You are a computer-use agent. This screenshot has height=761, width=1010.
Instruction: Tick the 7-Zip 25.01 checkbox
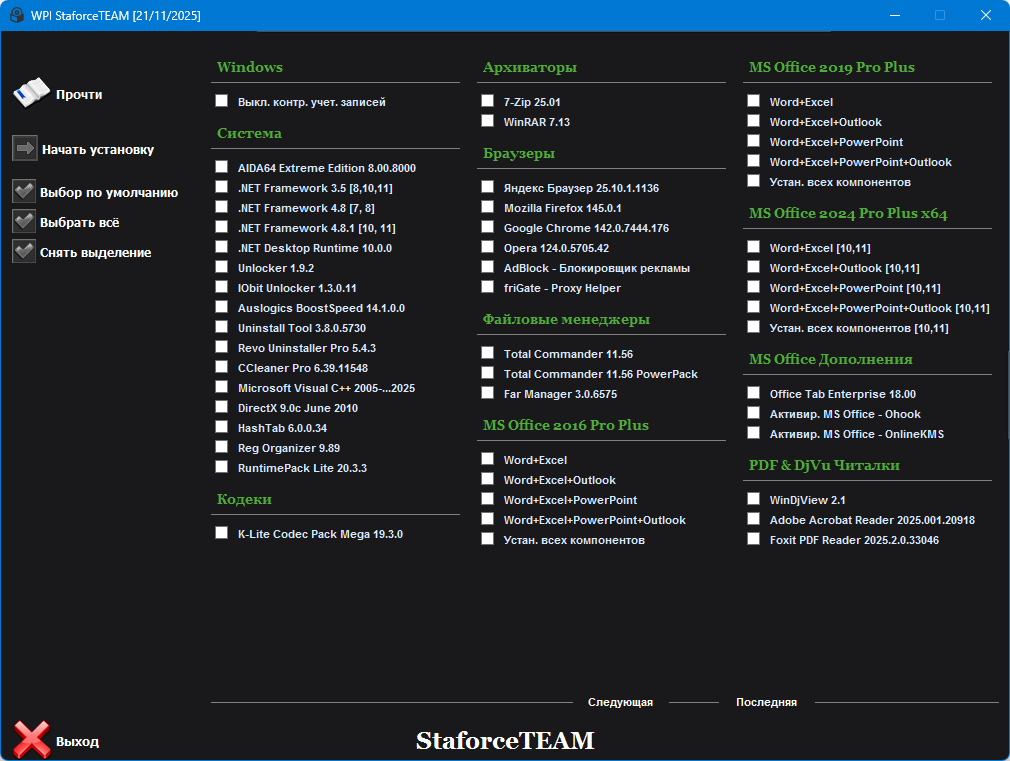click(488, 101)
